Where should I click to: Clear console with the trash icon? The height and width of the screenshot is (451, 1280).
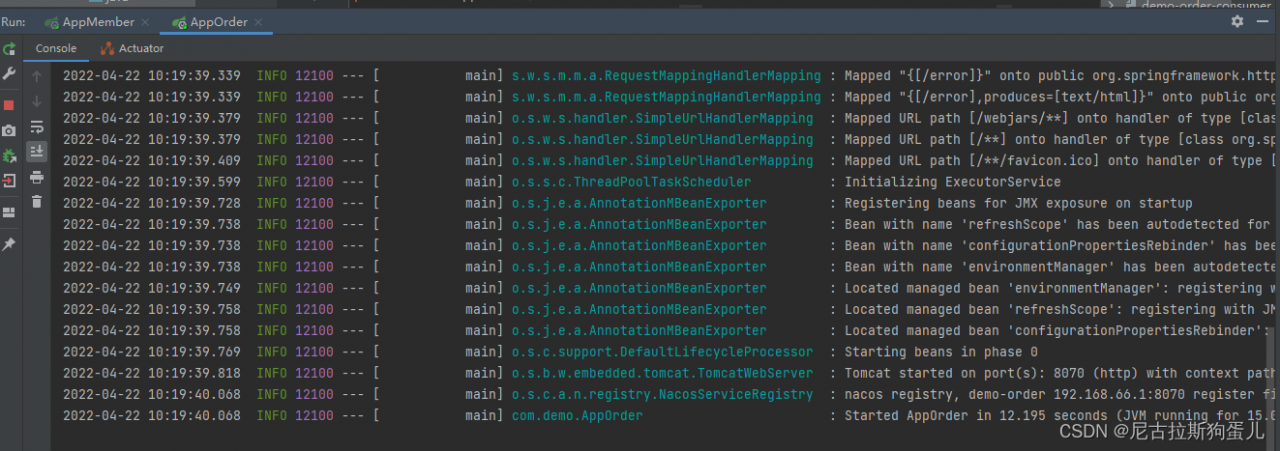tap(37, 202)
